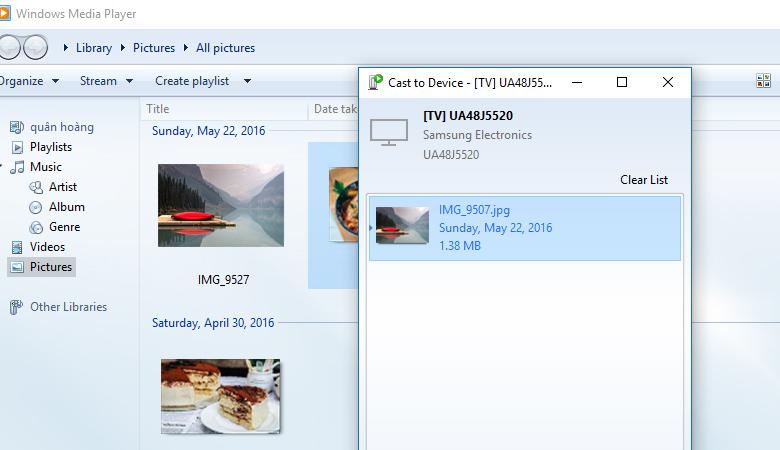Click the Create playlist button
This screenshot has height=450, width=780.
[192, 81]
